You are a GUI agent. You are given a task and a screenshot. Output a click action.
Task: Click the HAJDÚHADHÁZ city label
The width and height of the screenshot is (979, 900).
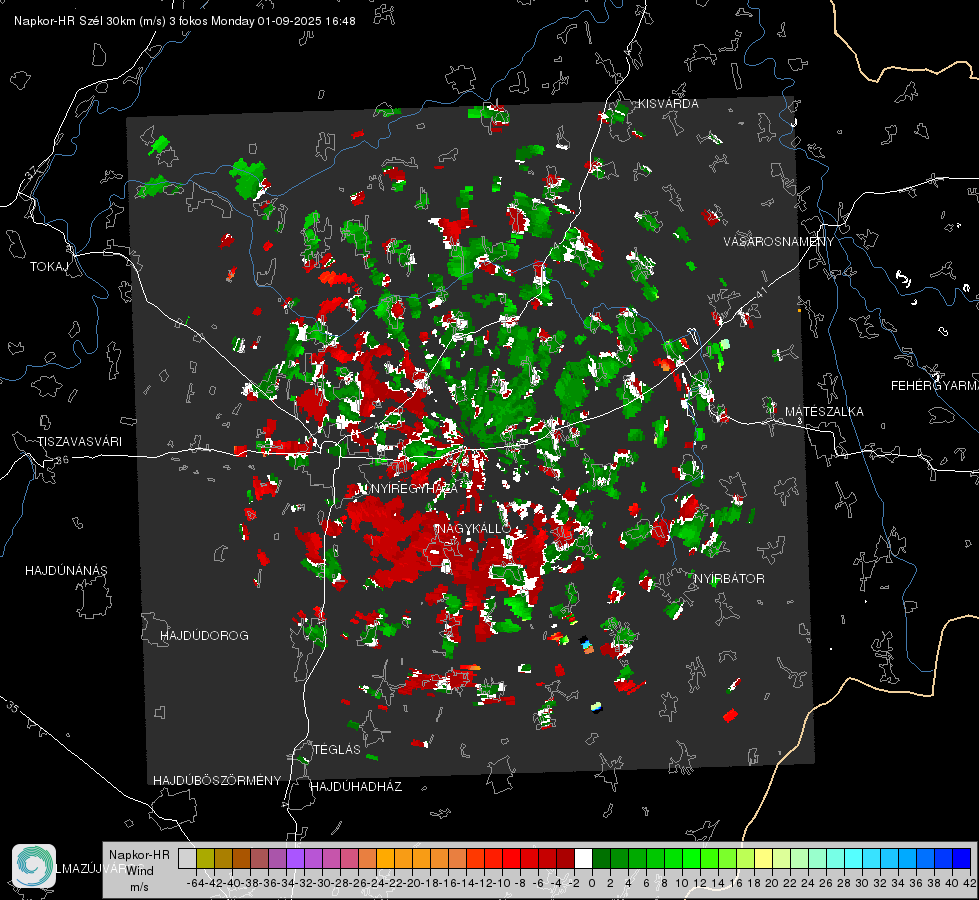pyautogui.click(x=356, y=787)
